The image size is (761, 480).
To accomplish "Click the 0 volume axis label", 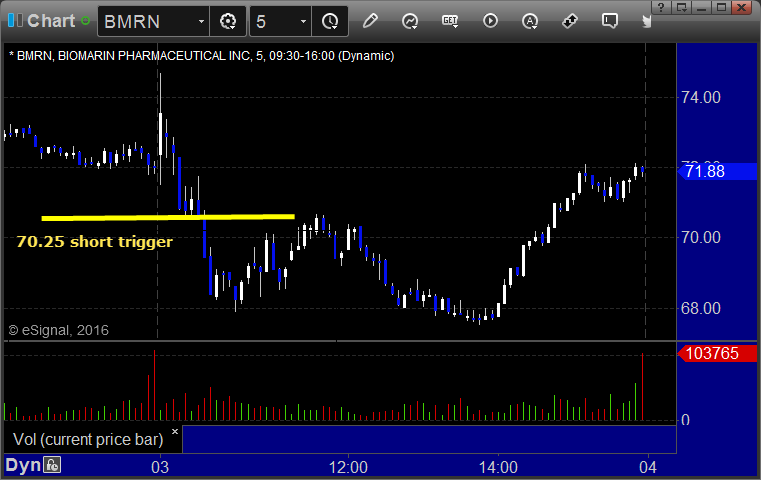I will 685,420.
